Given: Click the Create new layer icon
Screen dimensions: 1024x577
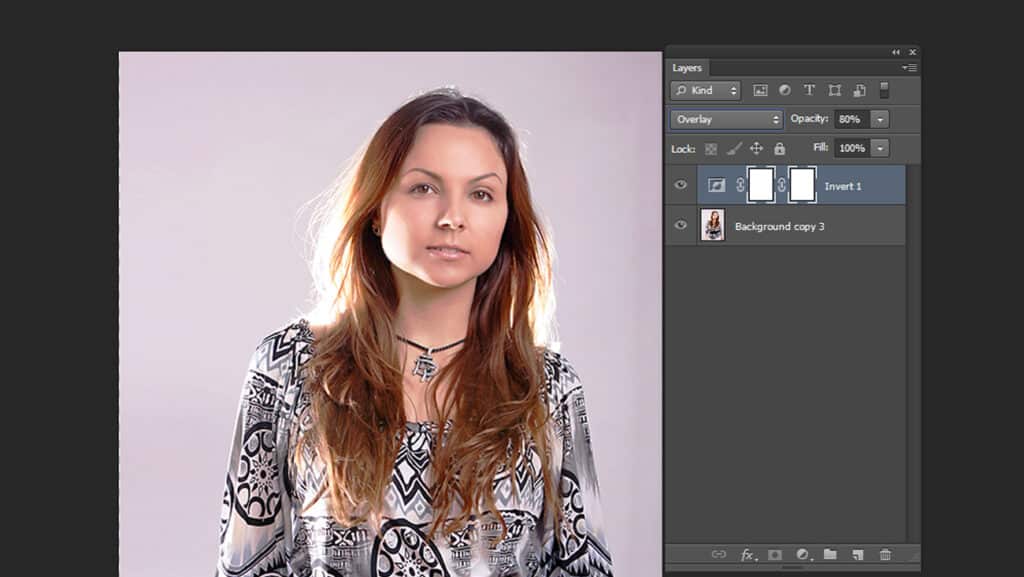Looking at the screenshot, I should click(x=858, y=555).
